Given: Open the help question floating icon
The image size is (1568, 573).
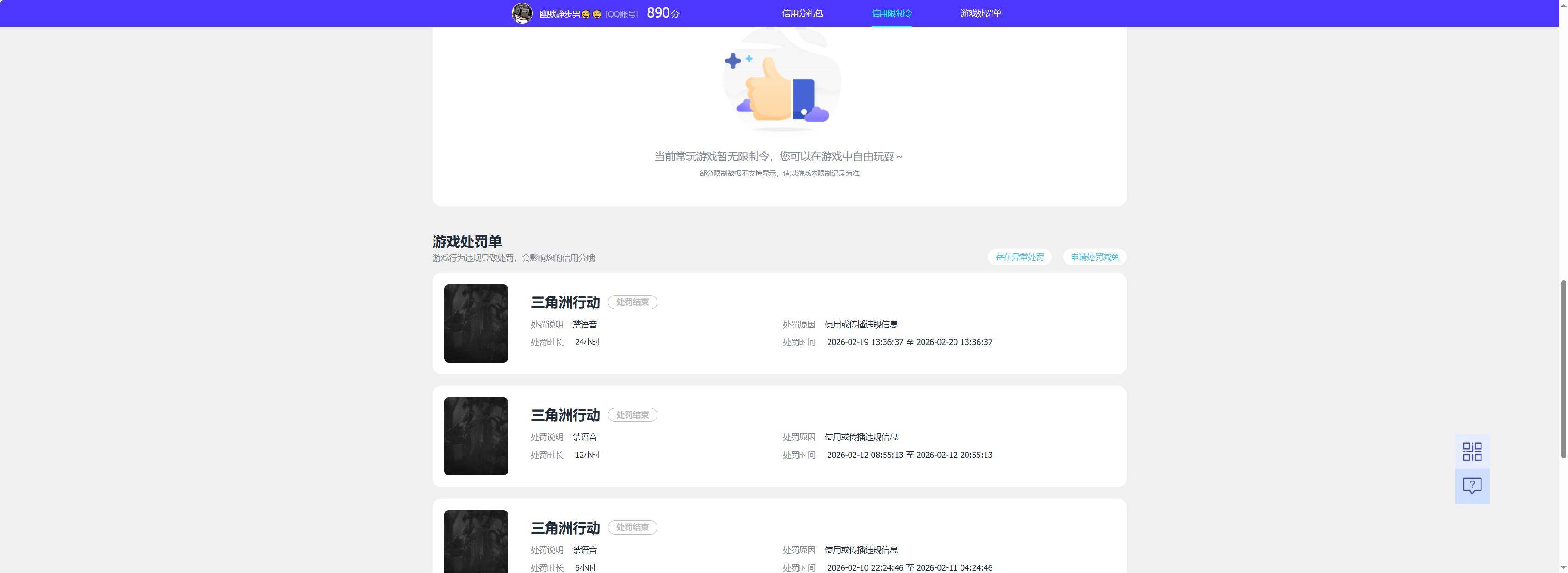Looking at the screenshot, I should tap(1472, 486).
